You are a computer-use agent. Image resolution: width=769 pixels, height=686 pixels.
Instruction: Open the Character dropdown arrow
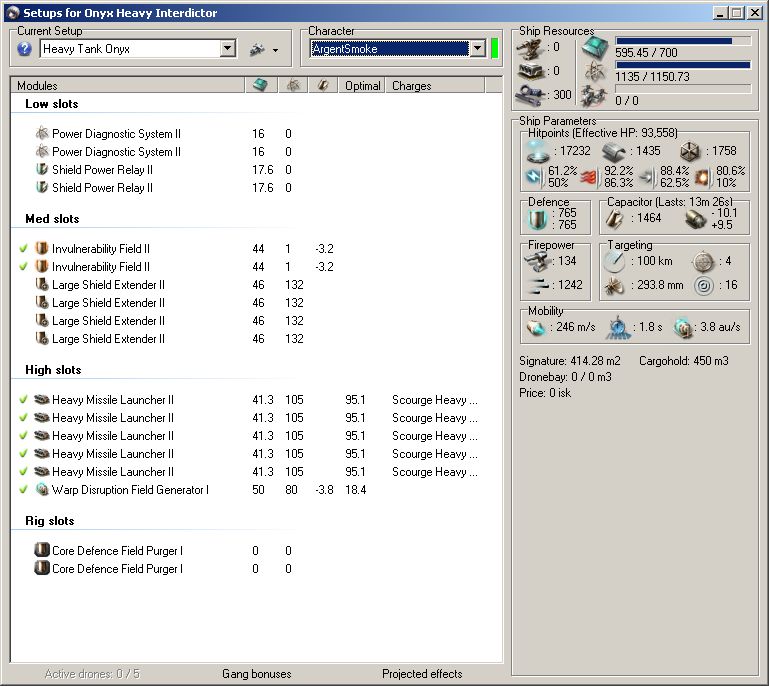click(477, 49)
